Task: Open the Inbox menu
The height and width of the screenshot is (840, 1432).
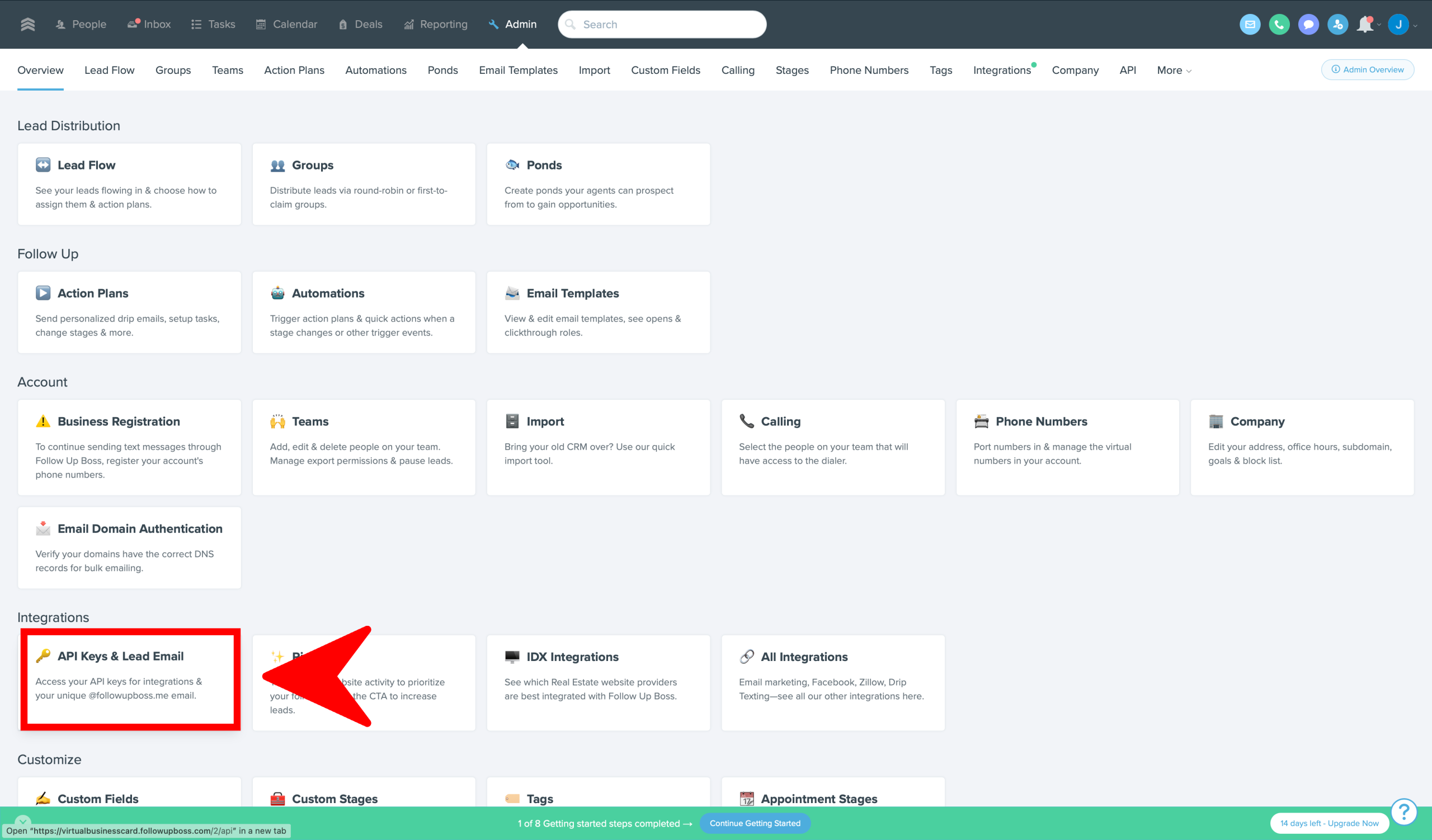Action: click(149, 25)
